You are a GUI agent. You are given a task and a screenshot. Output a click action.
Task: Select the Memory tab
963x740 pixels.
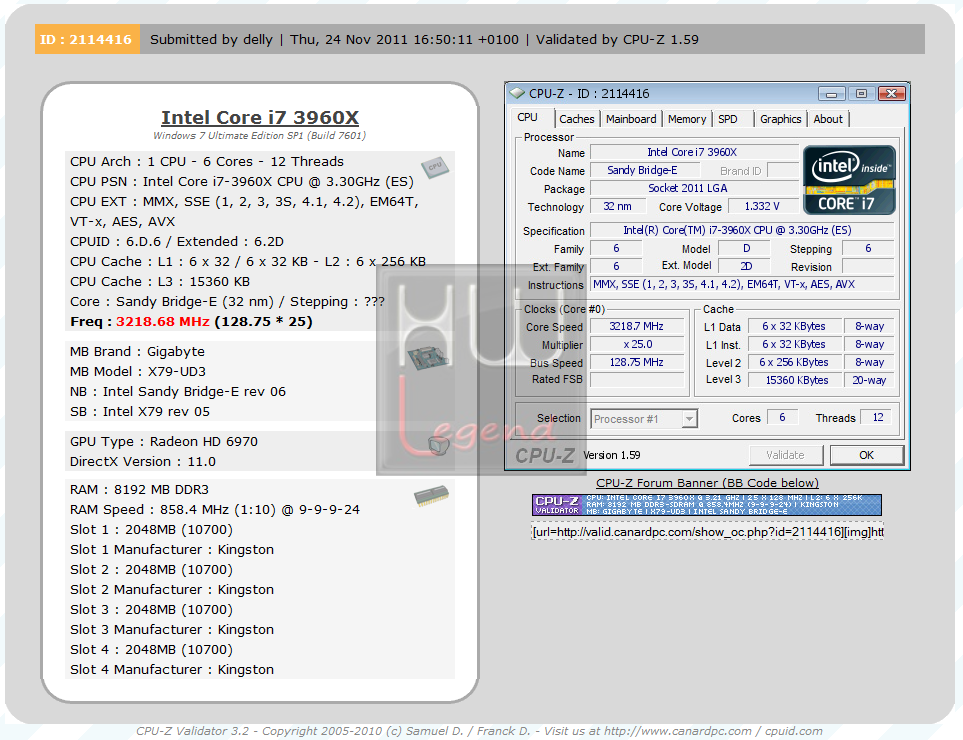coord(687,119)
